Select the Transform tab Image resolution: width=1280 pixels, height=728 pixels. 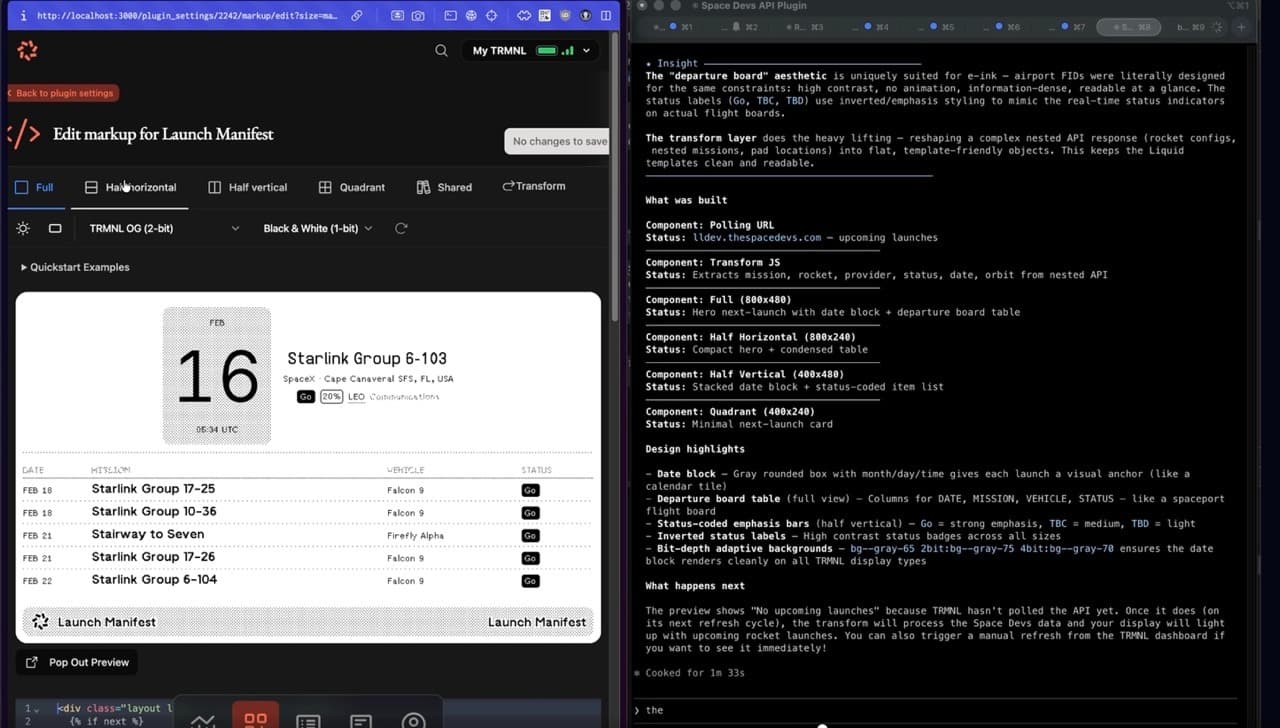point(533,186)
